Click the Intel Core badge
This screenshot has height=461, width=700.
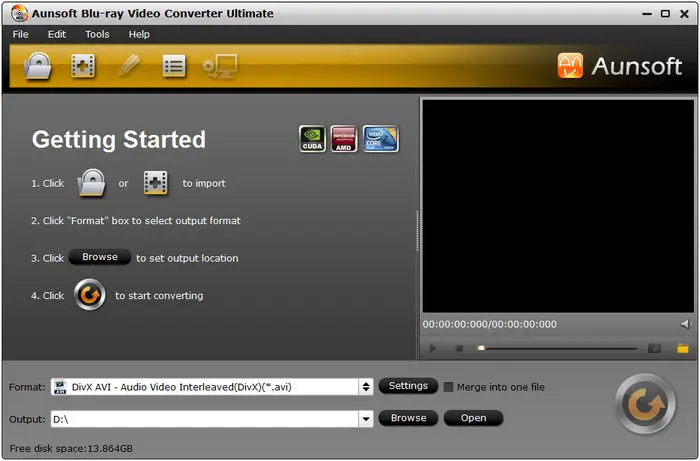click(x=380, y=139)
